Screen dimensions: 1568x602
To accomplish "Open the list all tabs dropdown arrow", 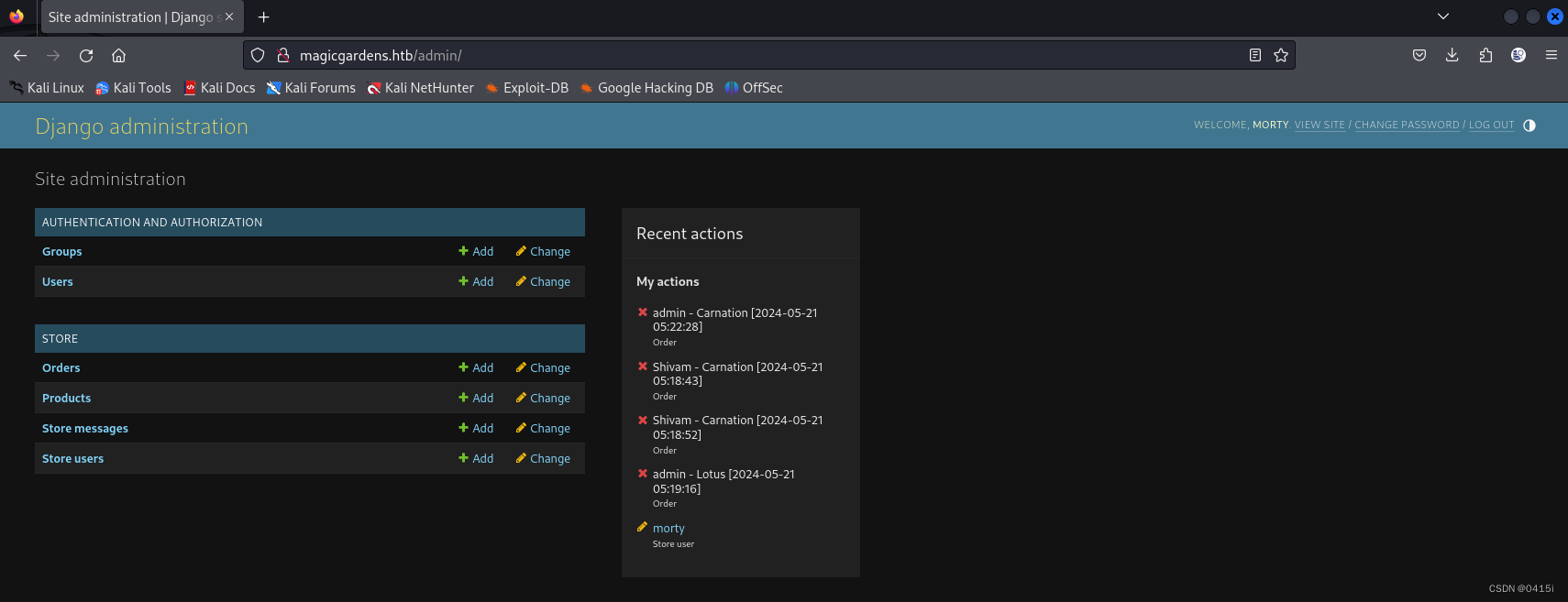I will [1443, 16].
